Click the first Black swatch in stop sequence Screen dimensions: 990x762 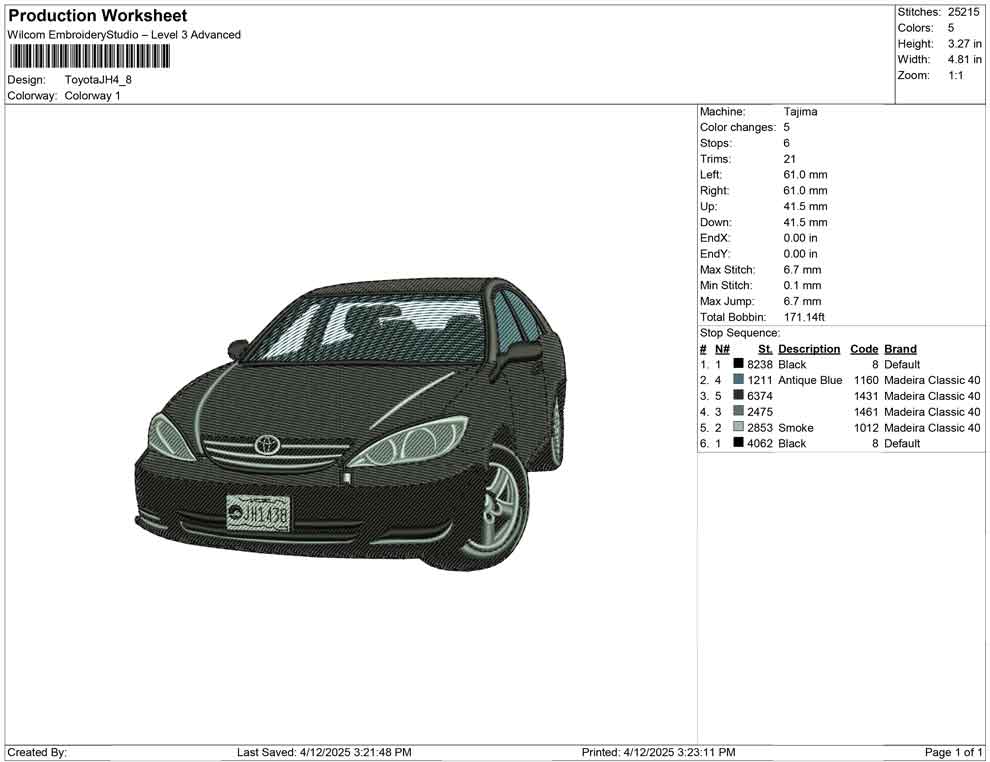(739, 365)
